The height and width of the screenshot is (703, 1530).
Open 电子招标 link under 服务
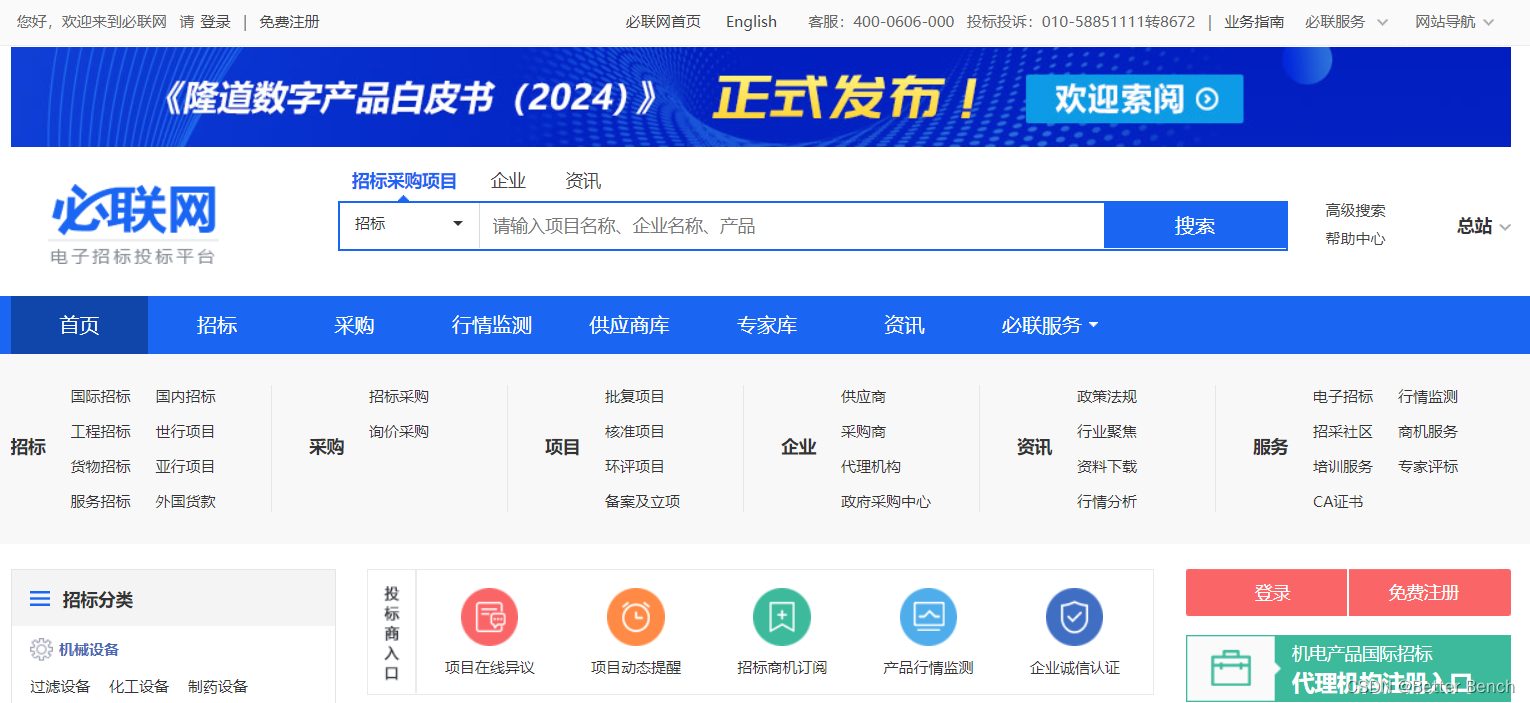(x=1342, y=397)
